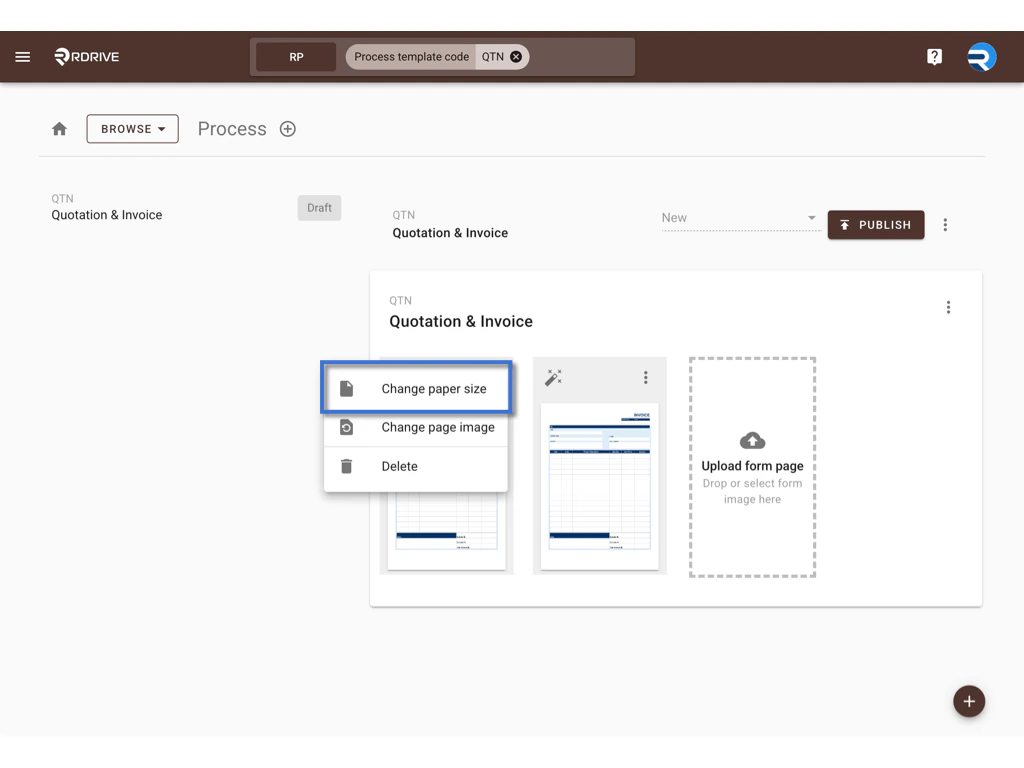Click the magic wand icon on the invoice page
The image size is (1024, 768).
coord(554,378)
